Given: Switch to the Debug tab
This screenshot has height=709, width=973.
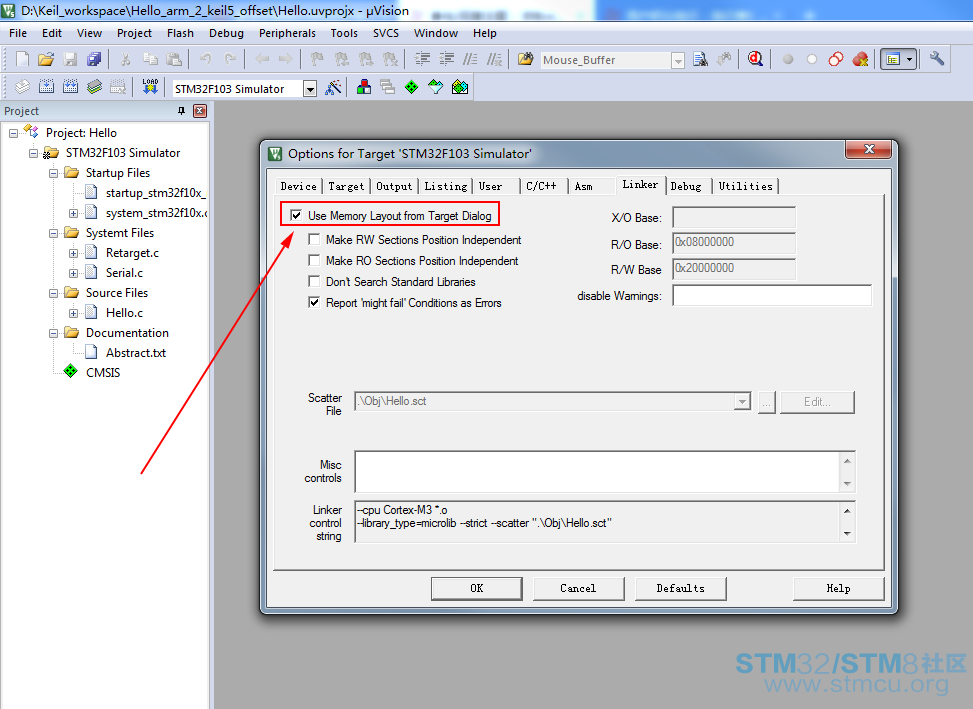Looking at the screenshot, I should (686, 186).
